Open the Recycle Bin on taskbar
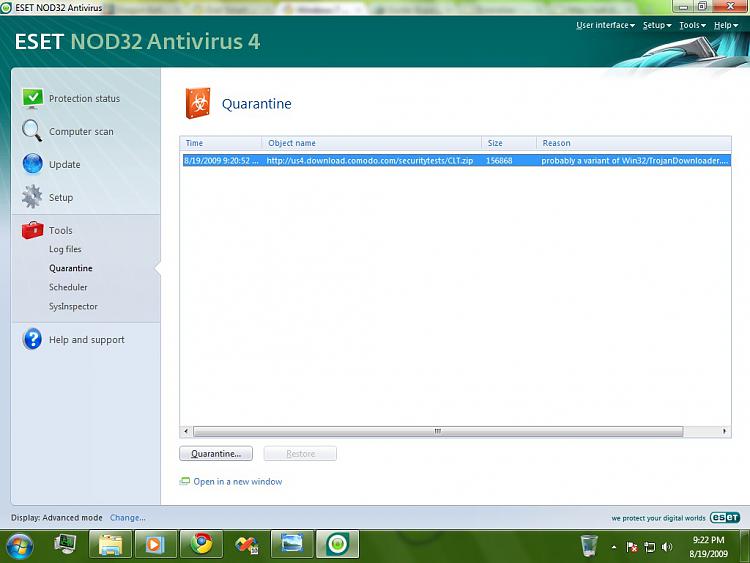Viewport: 750px width, 563px height. click(x=589, y=545)
